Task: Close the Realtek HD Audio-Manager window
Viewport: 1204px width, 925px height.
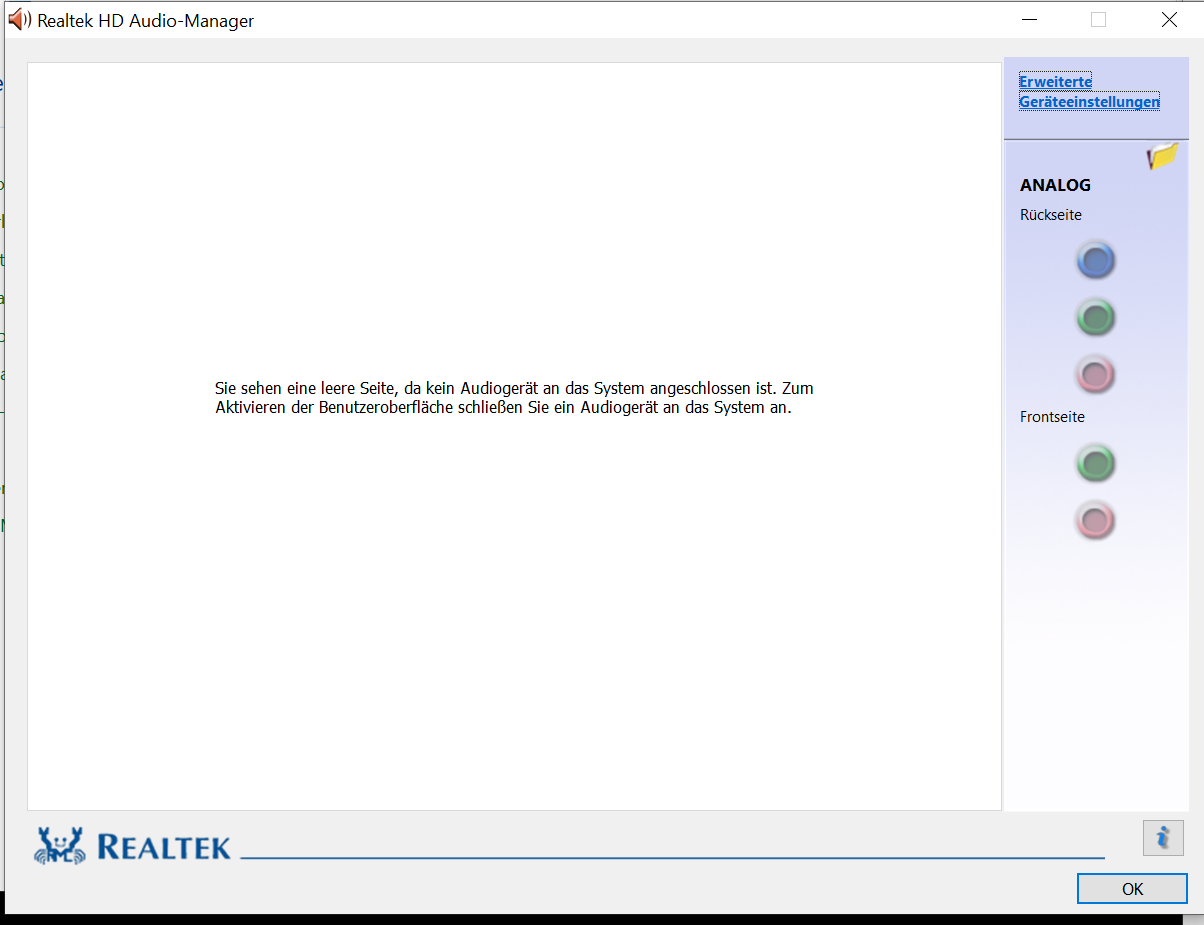Action: [x=1169, y=19]
